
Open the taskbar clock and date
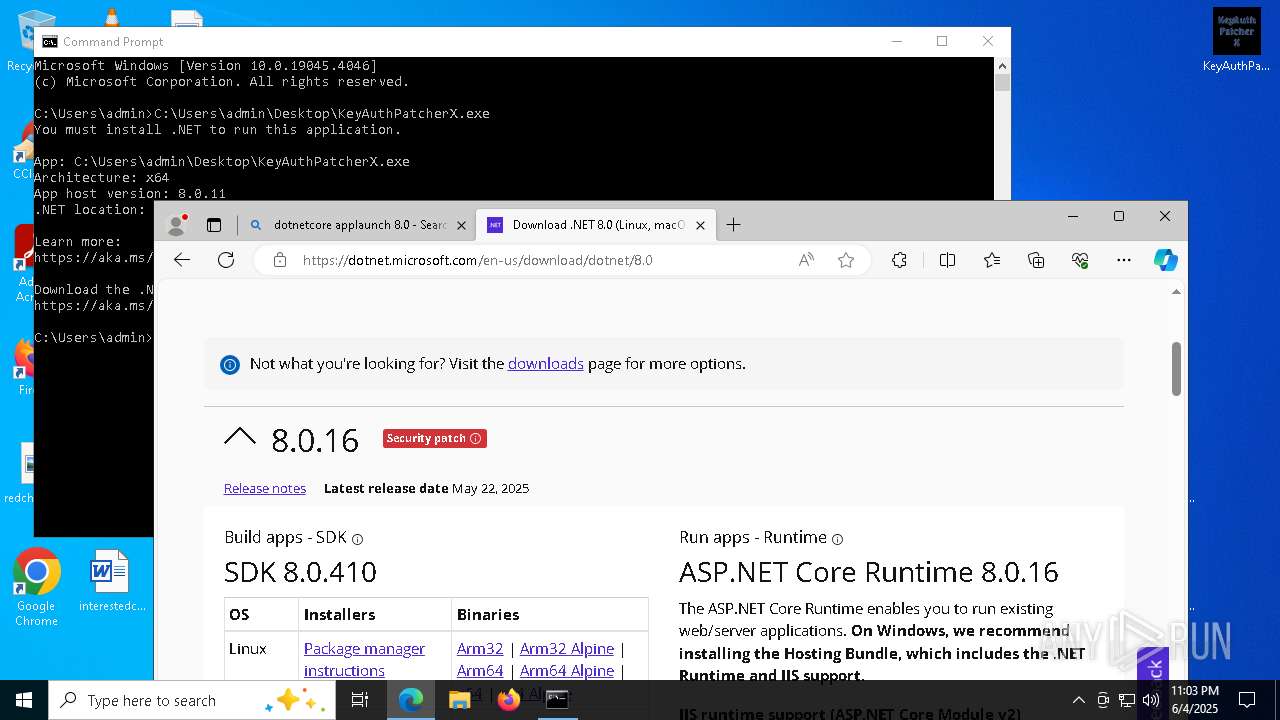point(1195,700)
